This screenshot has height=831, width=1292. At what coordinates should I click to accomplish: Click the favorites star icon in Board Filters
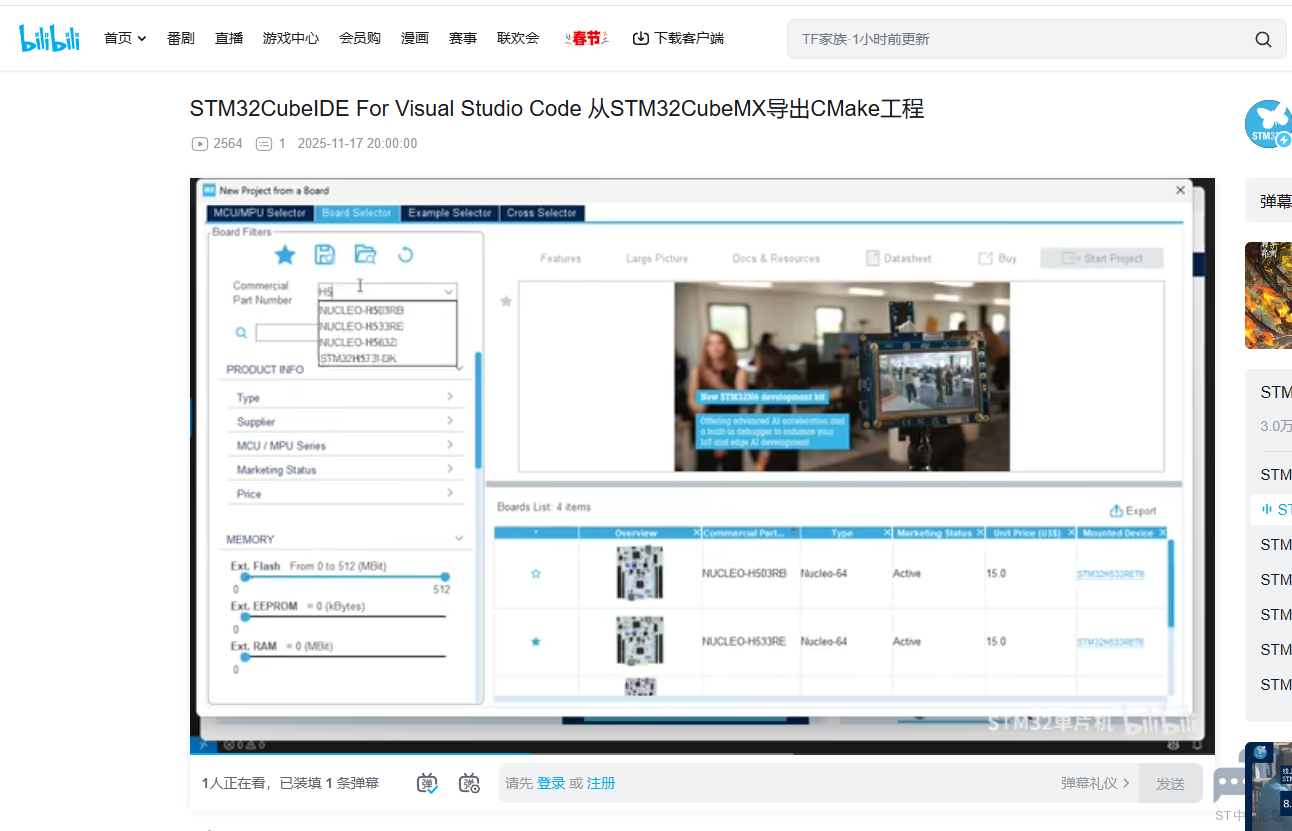pos(285,255)
